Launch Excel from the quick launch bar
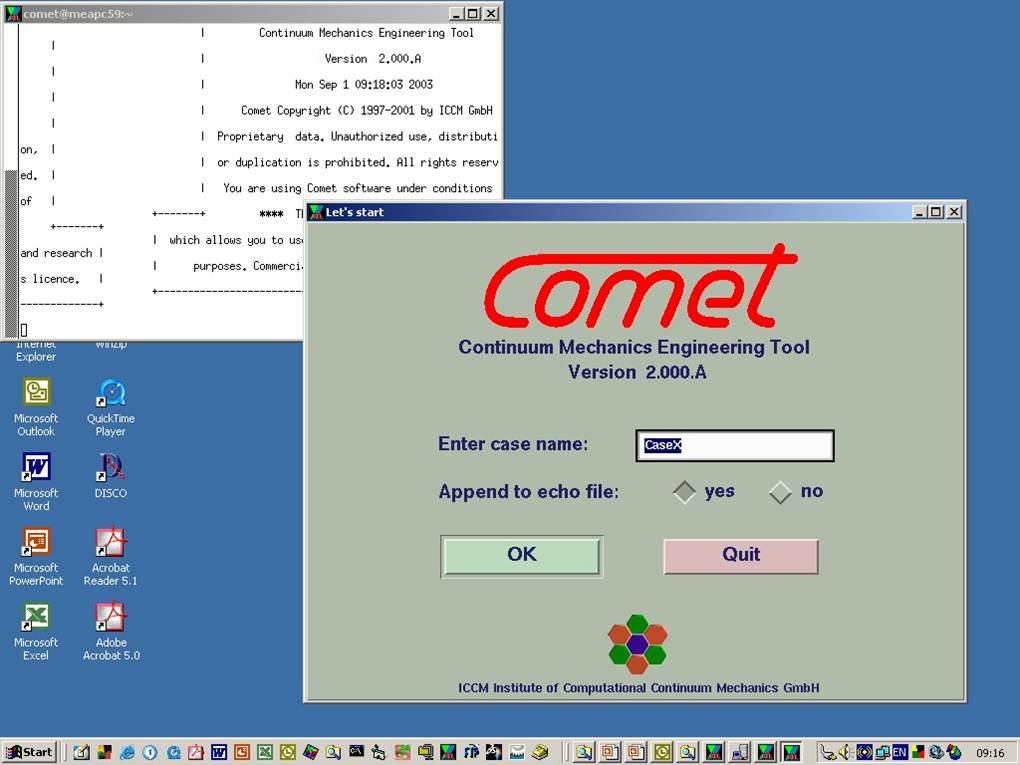 point(264,753)
